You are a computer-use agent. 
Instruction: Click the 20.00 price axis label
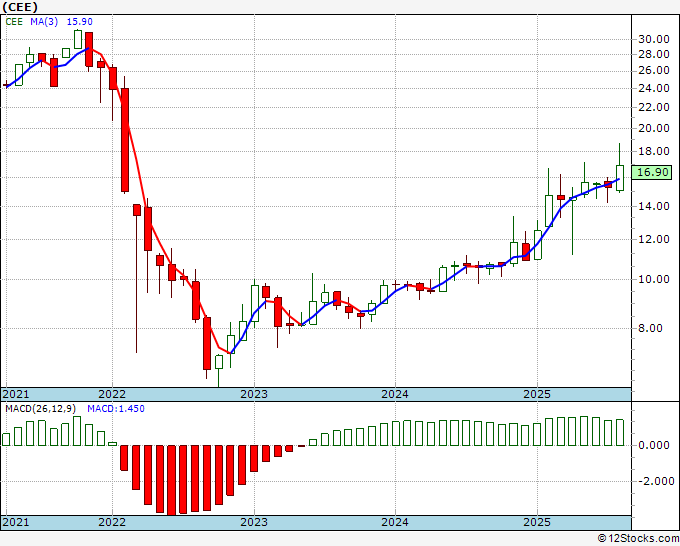pyautogui.click(x=654, y=128)
